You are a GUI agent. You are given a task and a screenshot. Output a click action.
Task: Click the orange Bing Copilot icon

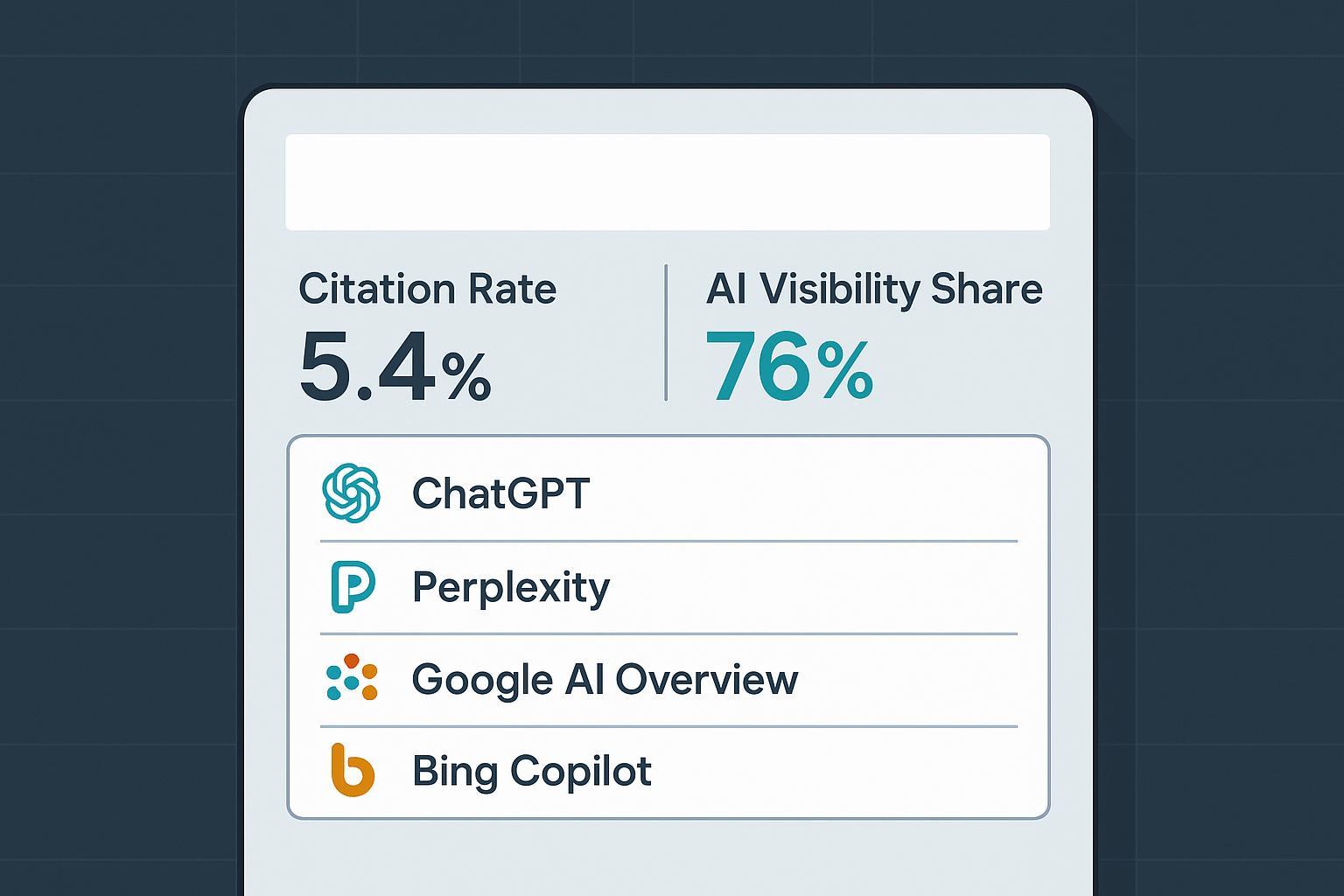tap(353, 771)
